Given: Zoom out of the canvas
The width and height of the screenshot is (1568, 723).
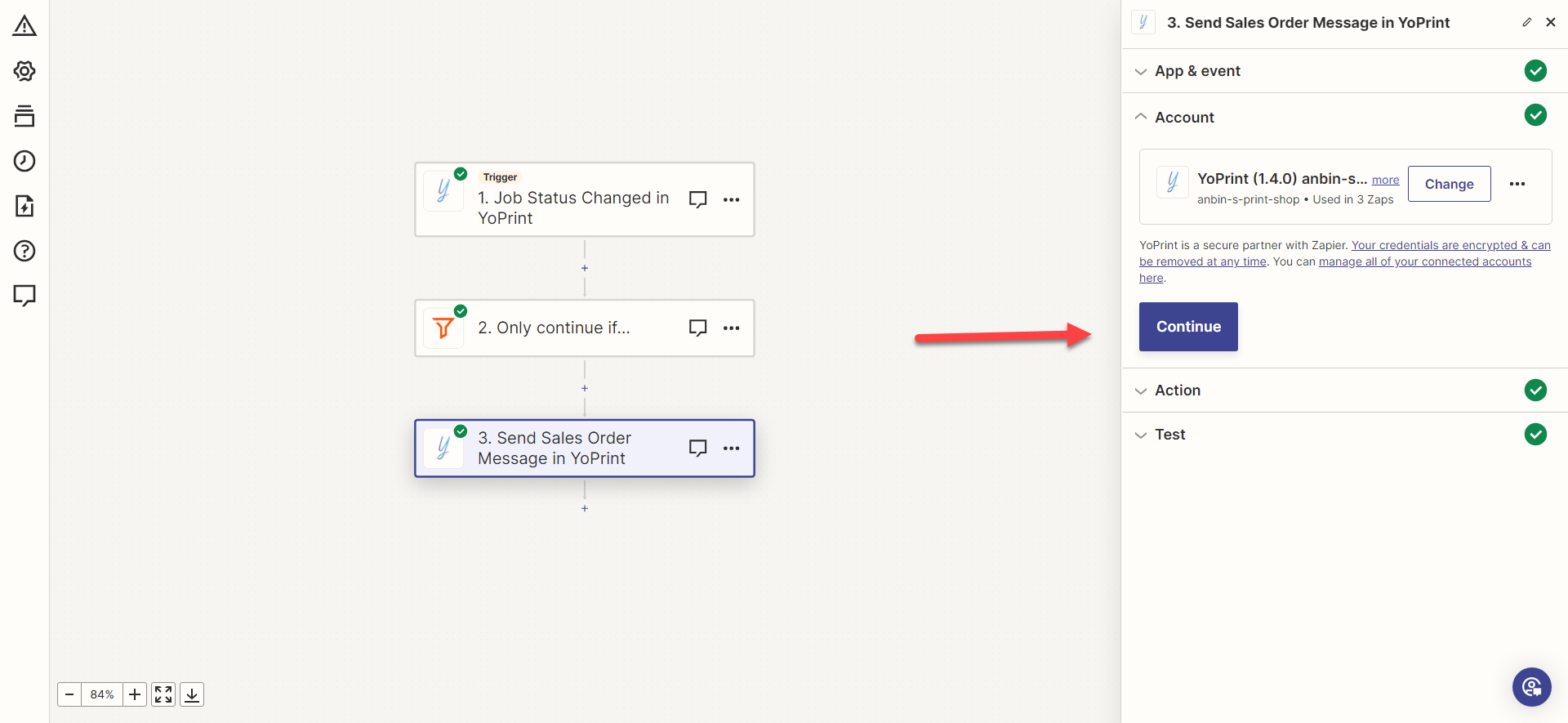Looking at the screenshot, I should [69, 694].
